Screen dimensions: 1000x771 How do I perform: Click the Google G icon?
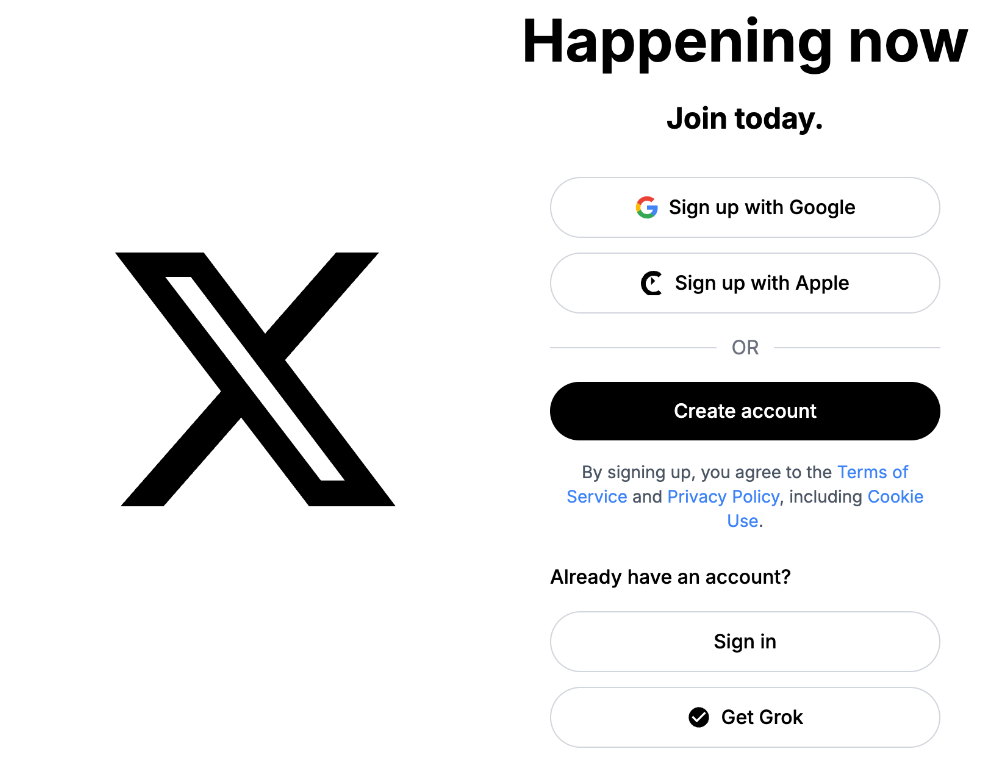pyautogui.click(x=647, y=207)
